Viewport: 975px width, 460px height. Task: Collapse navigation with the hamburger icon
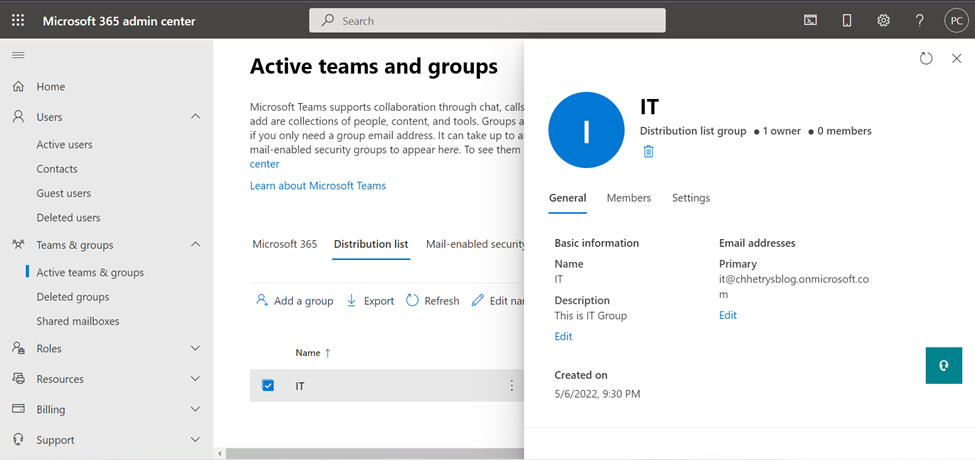tap(19, 55)
